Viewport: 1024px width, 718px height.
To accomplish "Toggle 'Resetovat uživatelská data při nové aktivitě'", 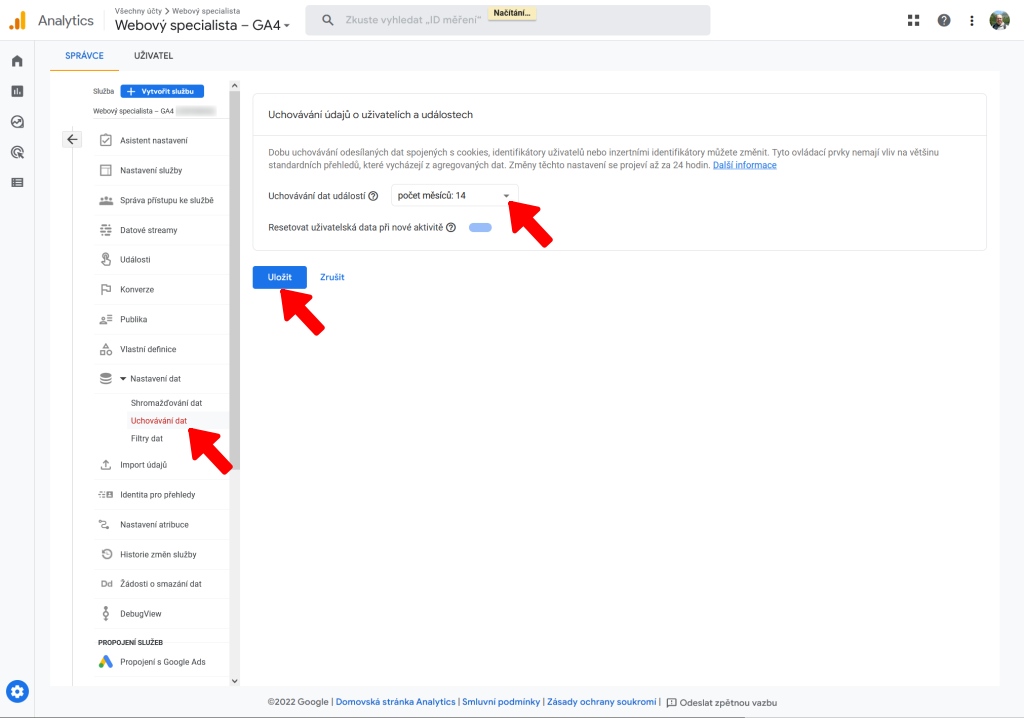I will click(x=480, y=227).
